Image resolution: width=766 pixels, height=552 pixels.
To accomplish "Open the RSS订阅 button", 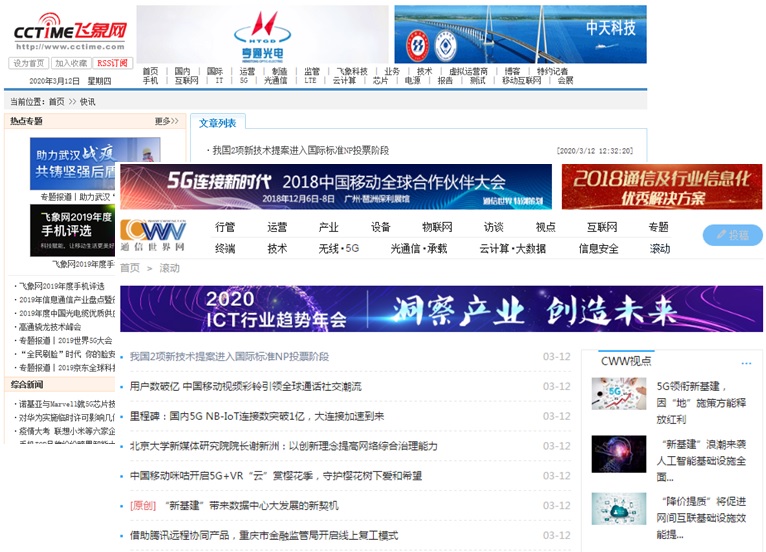I will (112, 63).
